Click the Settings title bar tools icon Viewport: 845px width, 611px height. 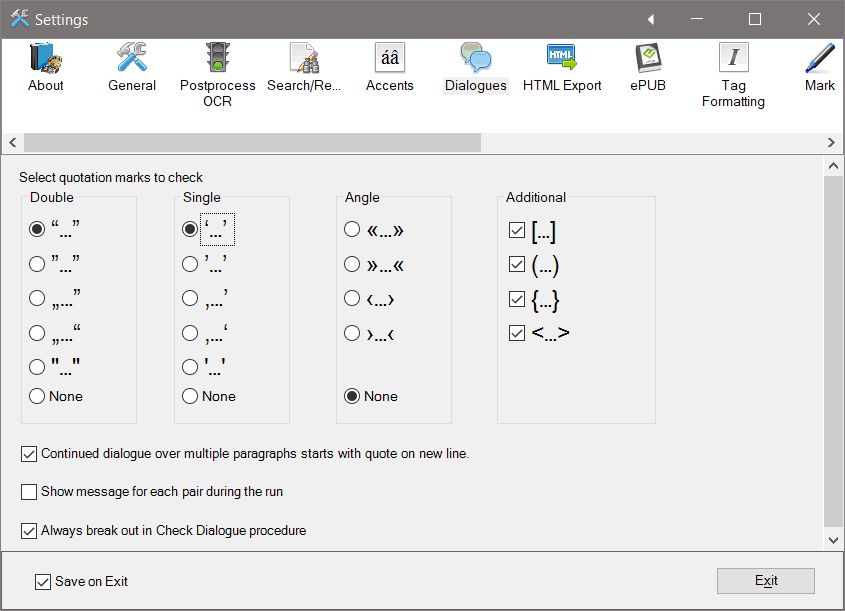[x=20, y=19]
